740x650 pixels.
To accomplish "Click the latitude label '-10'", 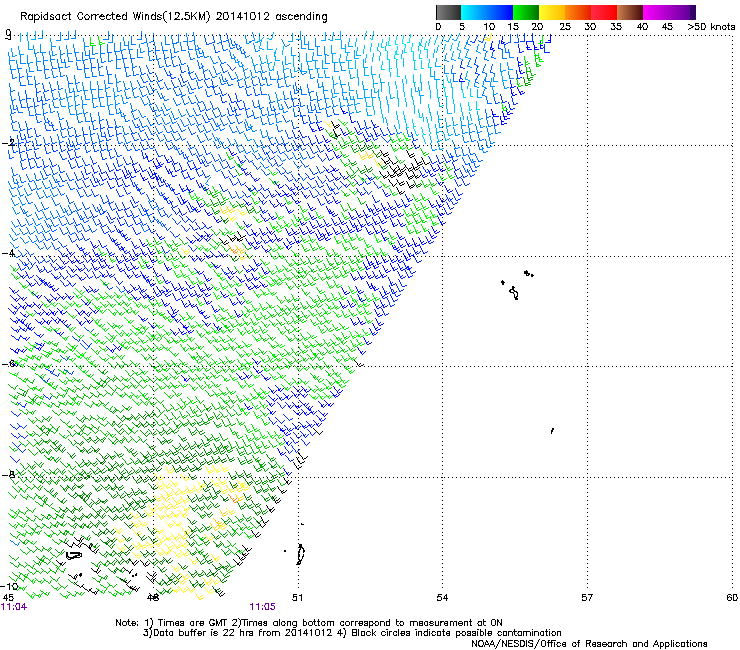I will tap(9, 586).
